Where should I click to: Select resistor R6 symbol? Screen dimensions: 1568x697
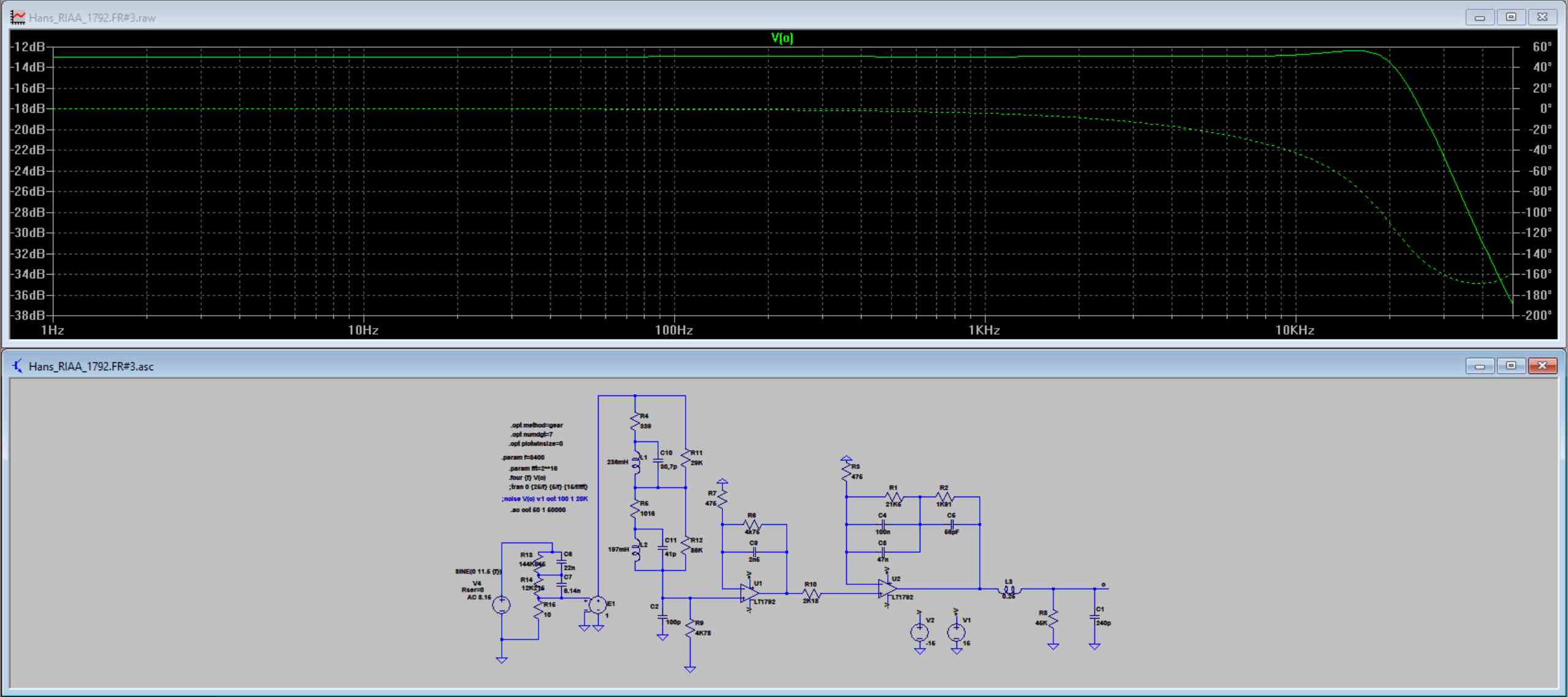point(635,508)
